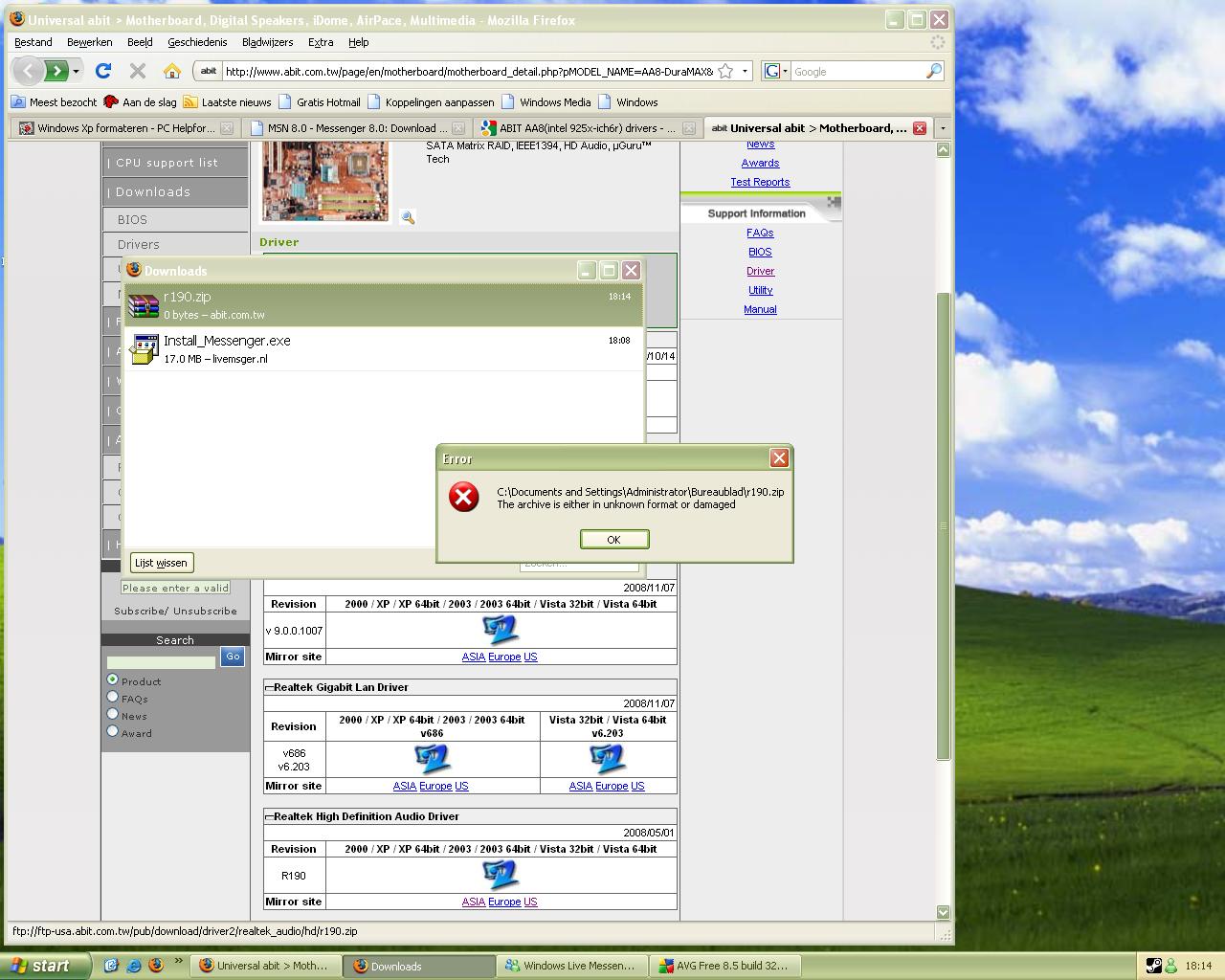Screen dimensions: 1225x980
Task: Select the News search radio button
Action: (113, 714)
